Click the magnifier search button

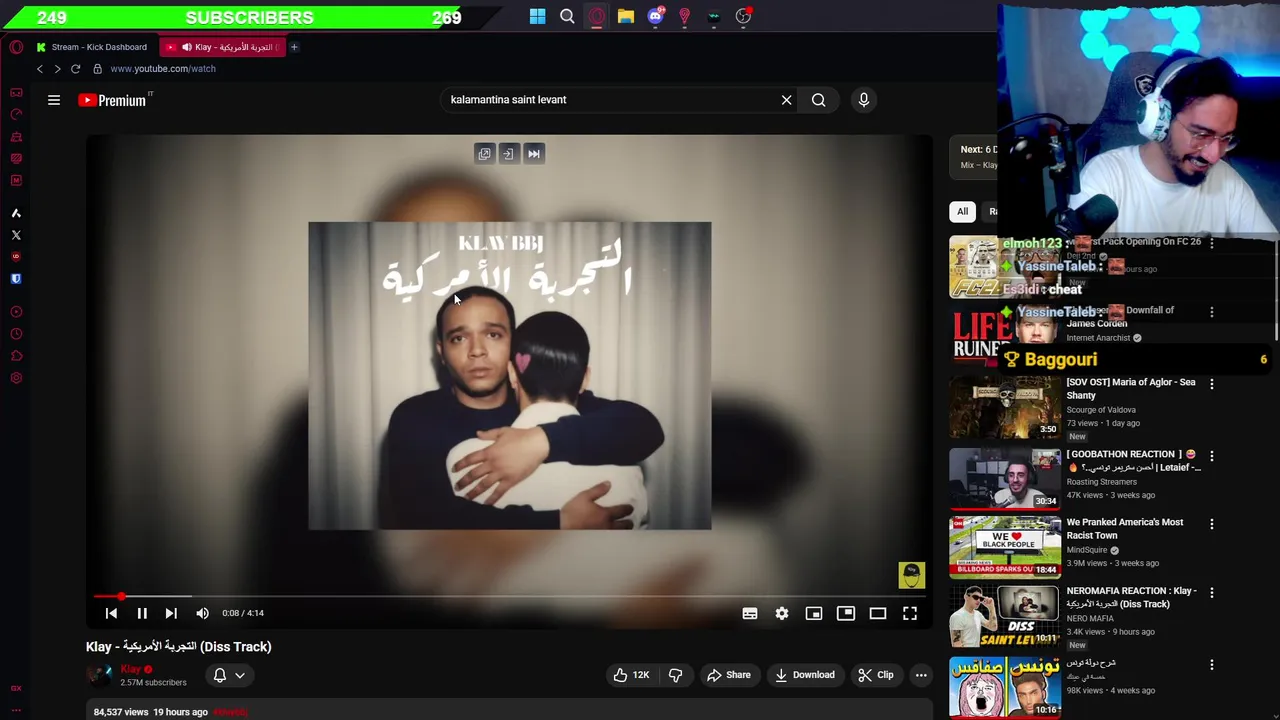click(818, 100)
